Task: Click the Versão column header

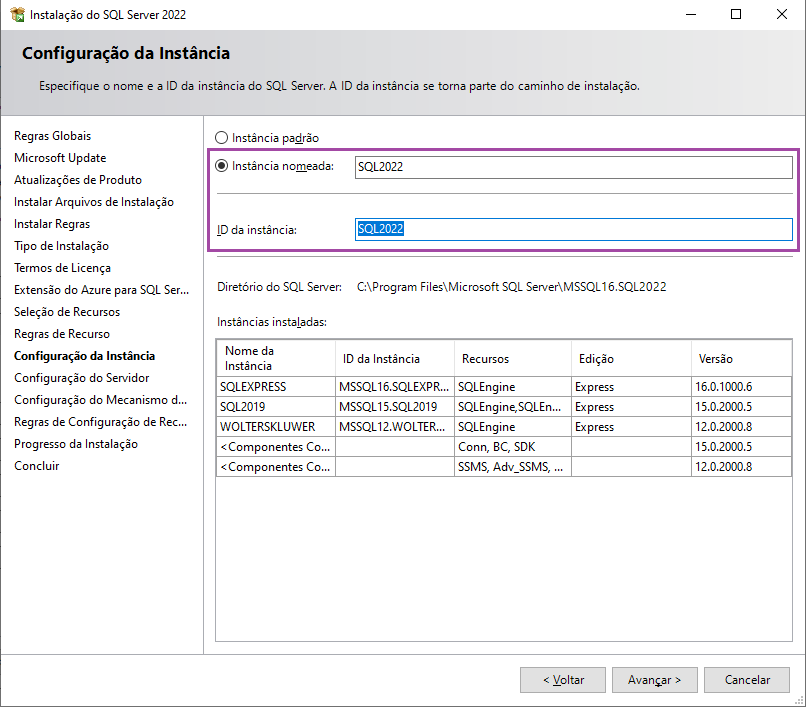Action: pyautogui.click(x=741, y=358)
